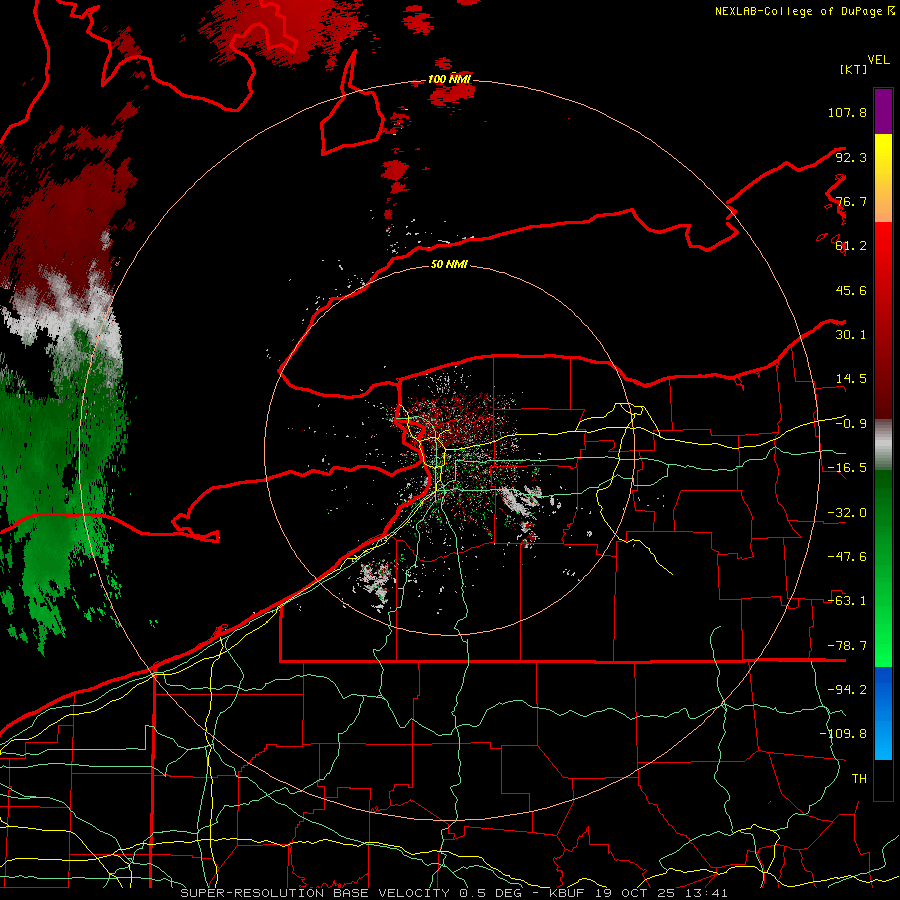
Task: Click the Super-Resolution Base Velocity caption
Action: (454, 893)
